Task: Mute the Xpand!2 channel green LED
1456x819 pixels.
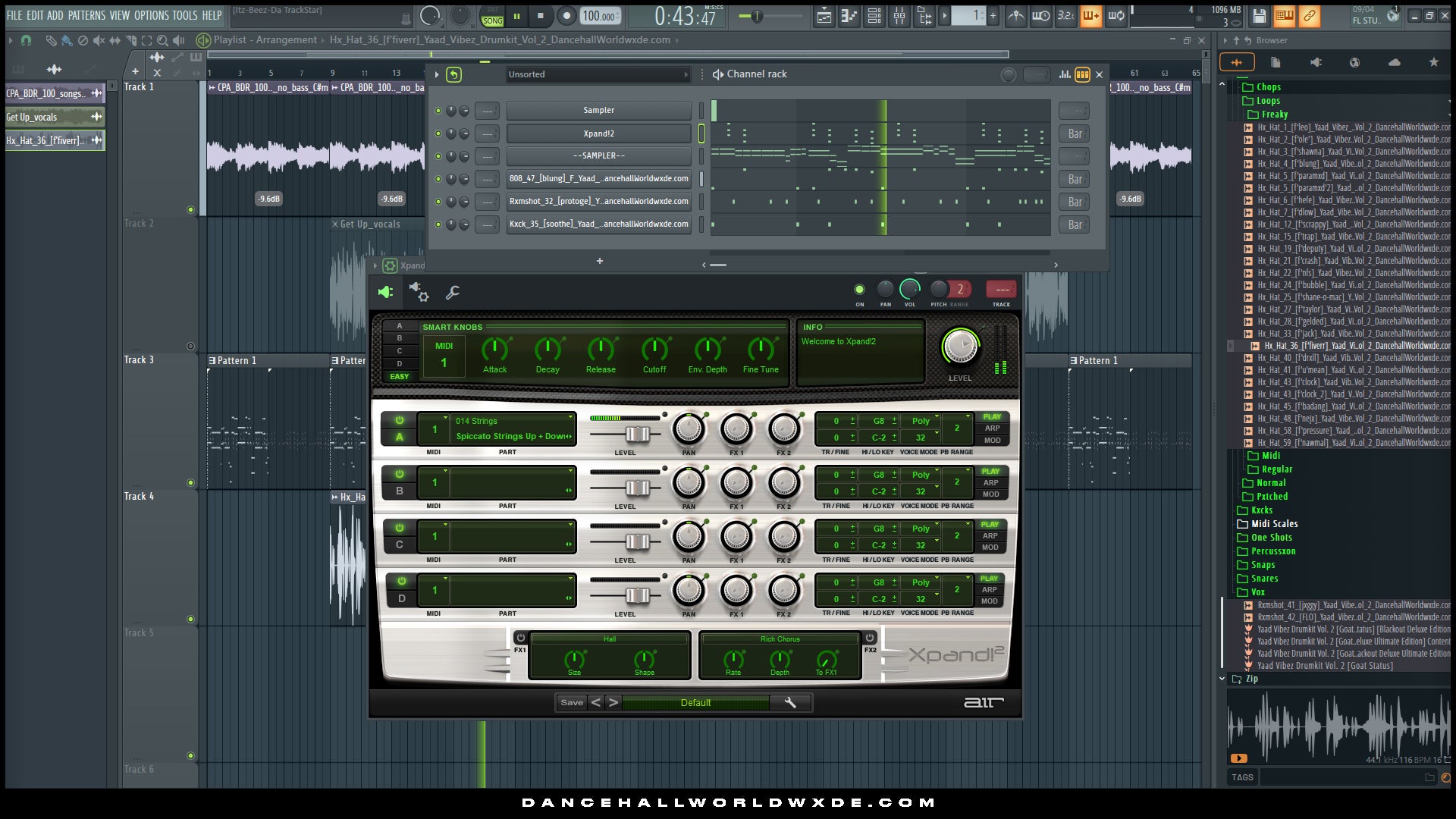Action: pyautogui.click(x=438, y=133)
